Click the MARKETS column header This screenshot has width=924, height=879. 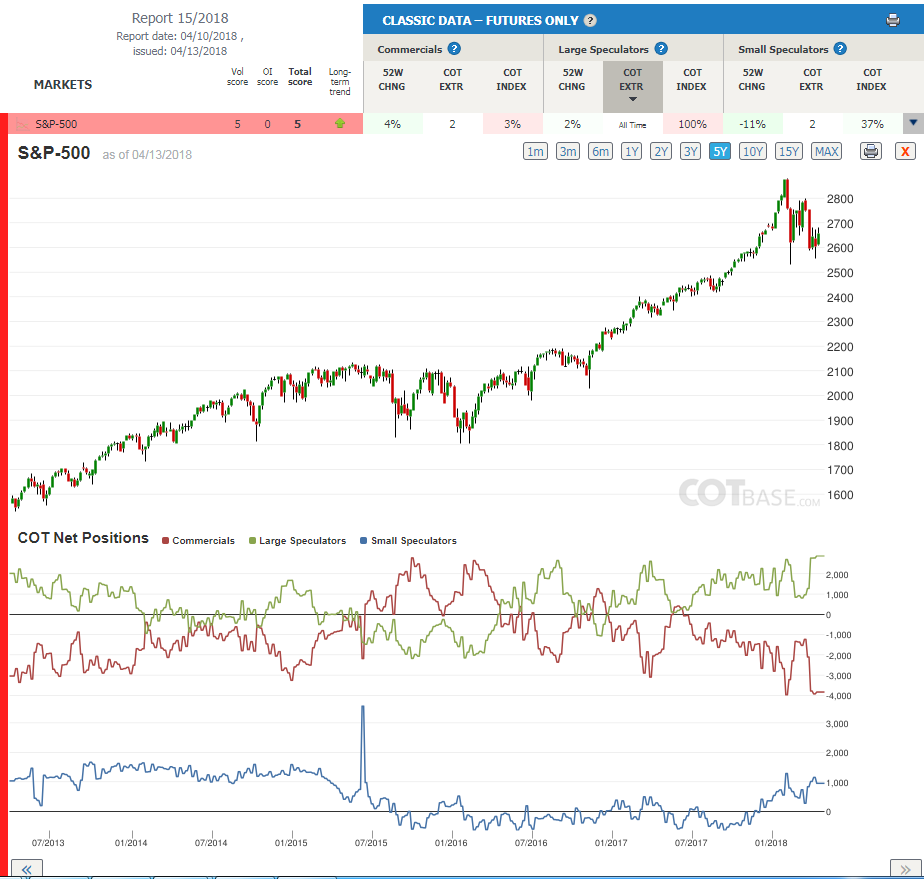tap(63, 85)
